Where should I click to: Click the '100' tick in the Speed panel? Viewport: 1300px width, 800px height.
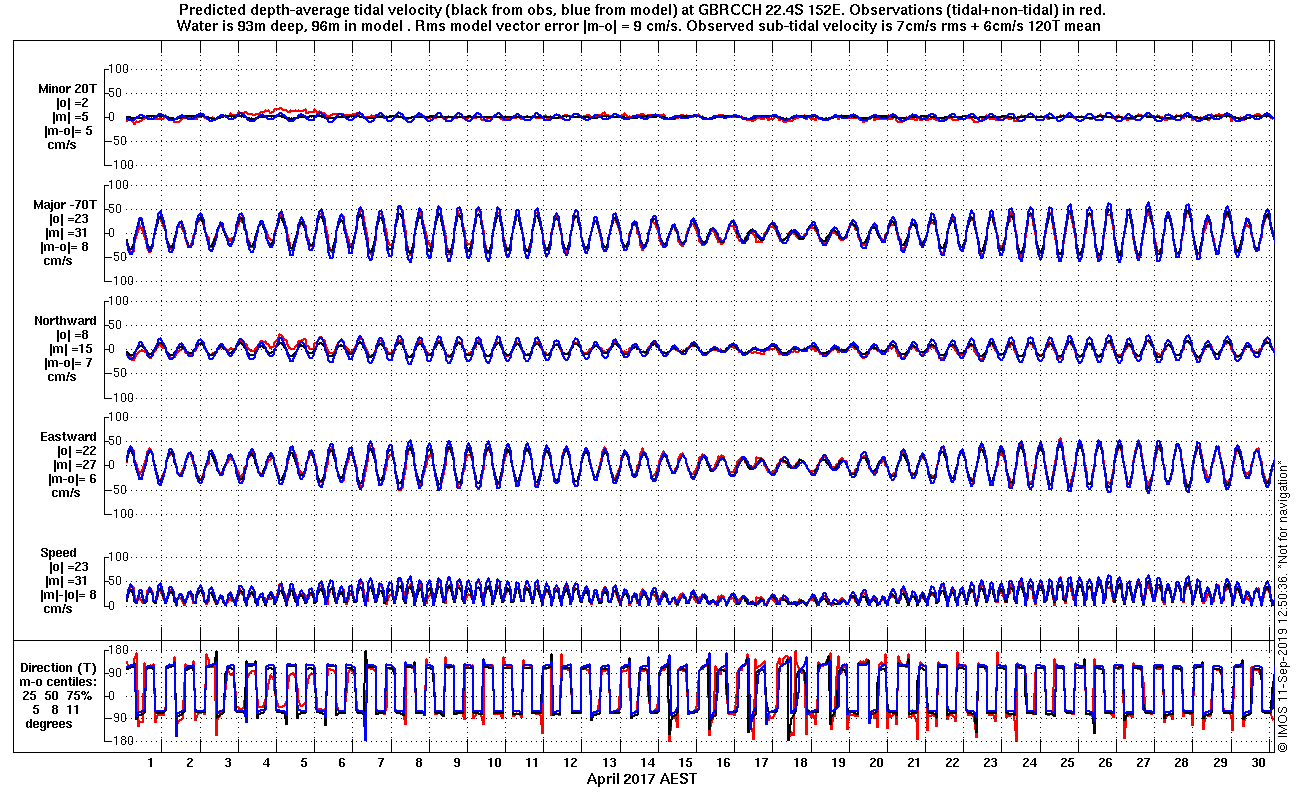point(120,556)
